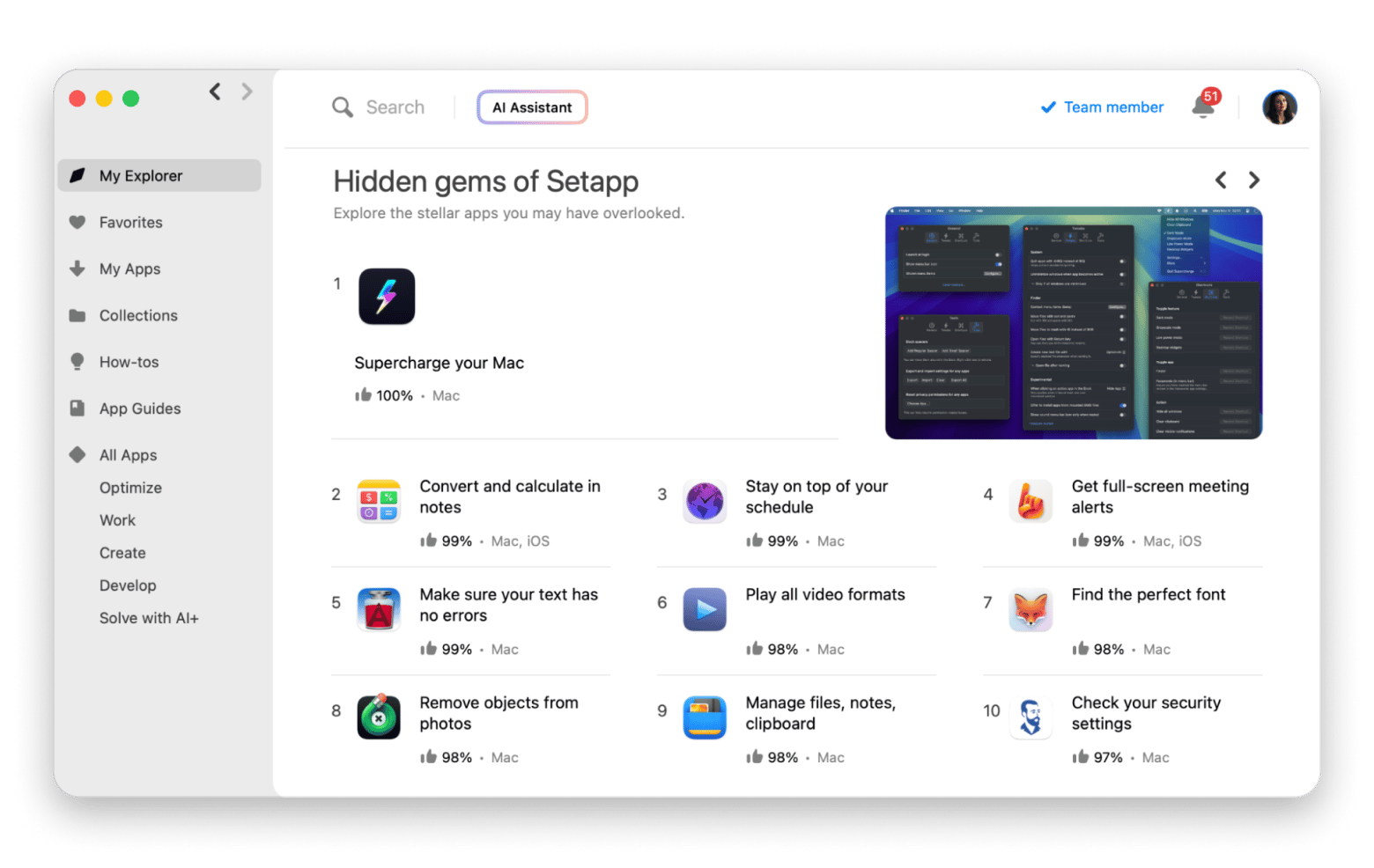This screenshot has width=1374, height=868.
Task: Open notifications bell with 51 badge
Action: click(1205, 105)
